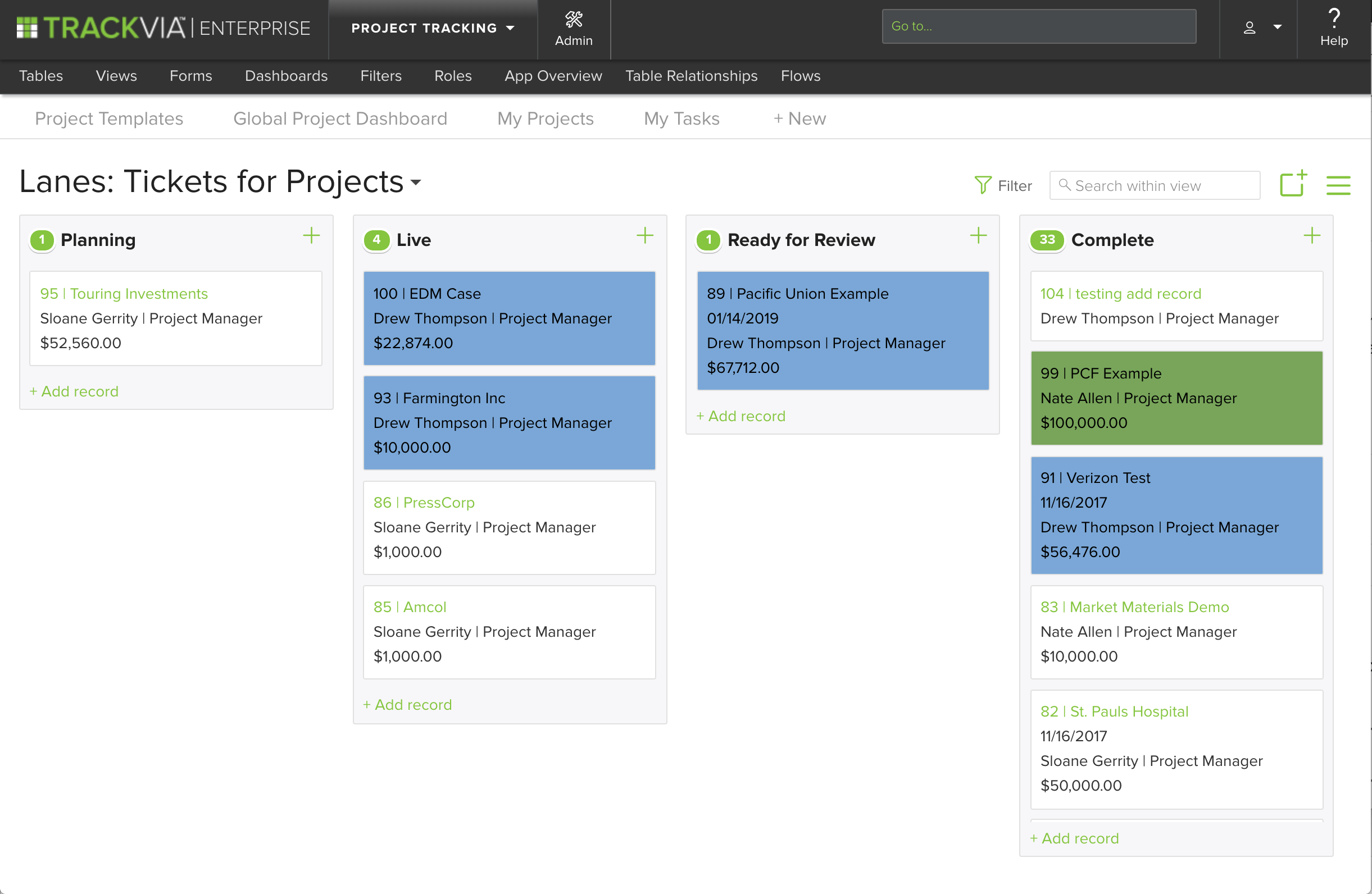1372x894 pixels.
Task: Click the 01/14/2019 date
Action: (x=743, y=318)
